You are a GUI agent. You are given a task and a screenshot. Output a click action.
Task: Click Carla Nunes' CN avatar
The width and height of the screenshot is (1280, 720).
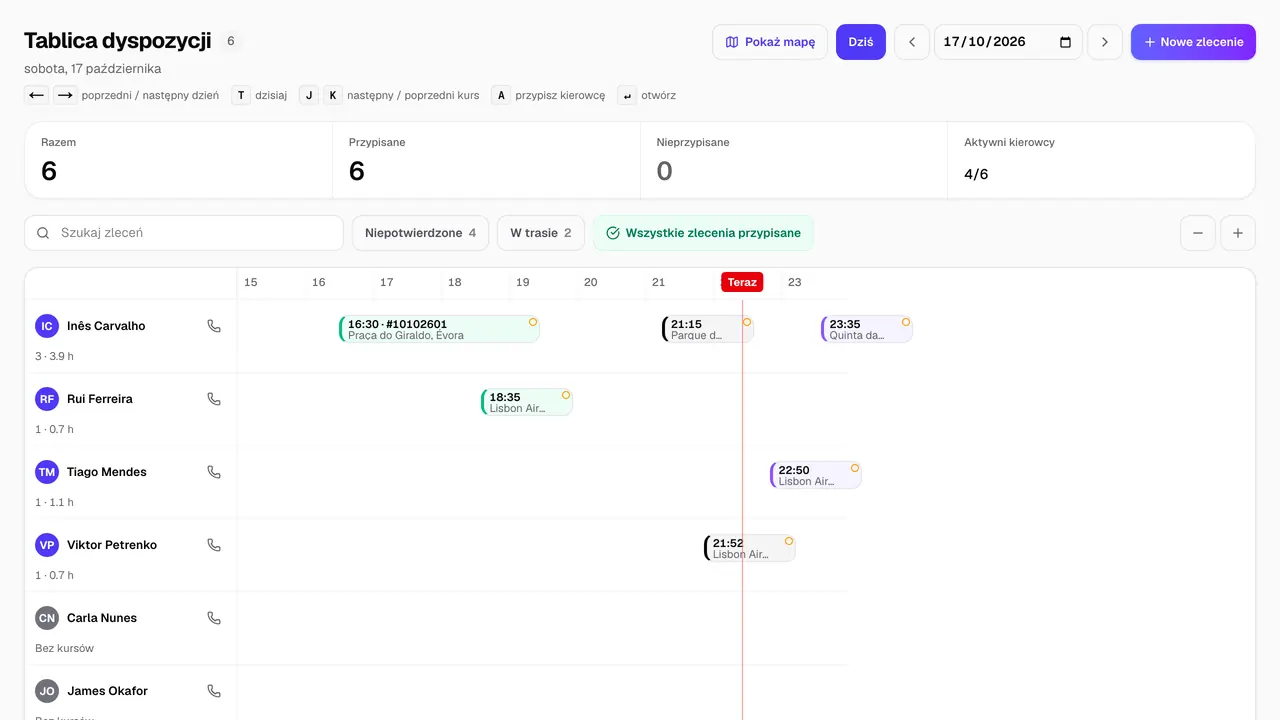click(47, 618)
